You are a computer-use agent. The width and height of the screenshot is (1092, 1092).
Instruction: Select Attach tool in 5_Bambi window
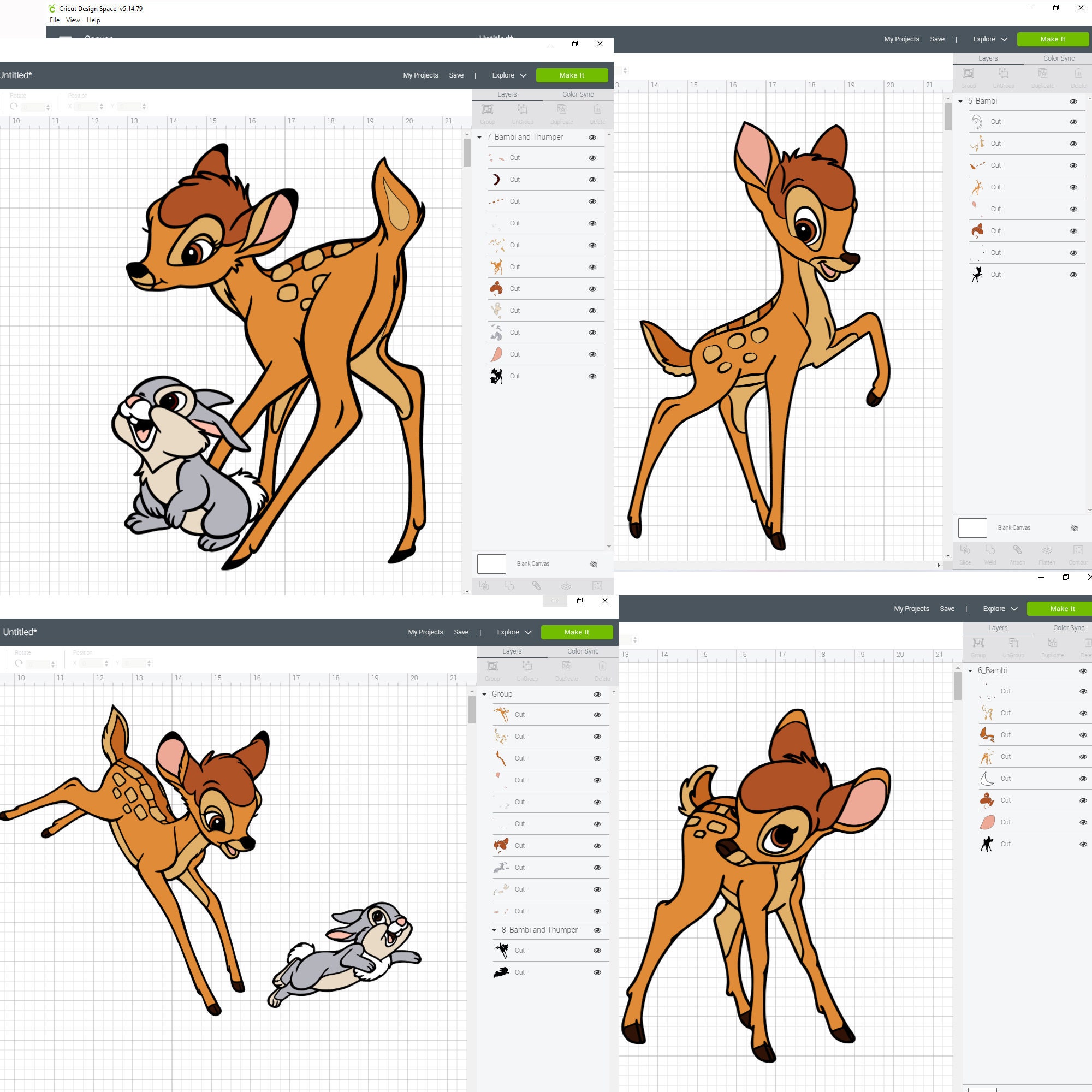(1017, 550)
